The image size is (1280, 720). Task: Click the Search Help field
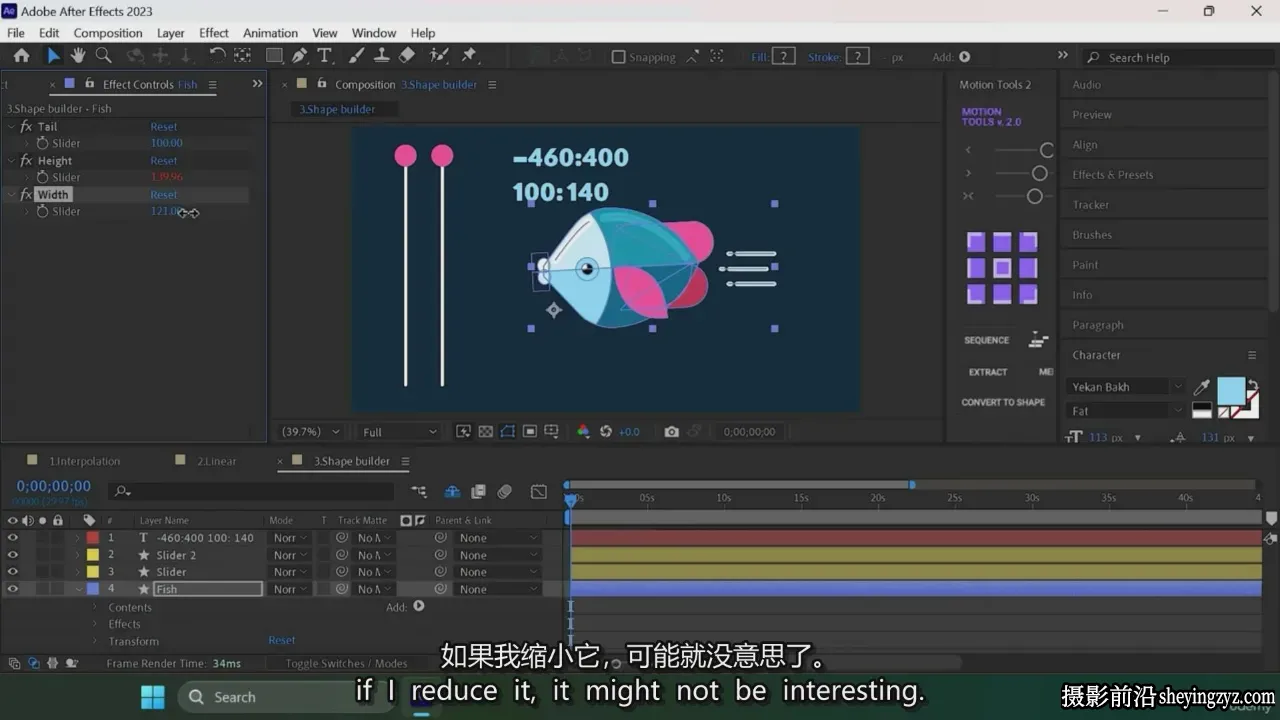point(1176,58)
